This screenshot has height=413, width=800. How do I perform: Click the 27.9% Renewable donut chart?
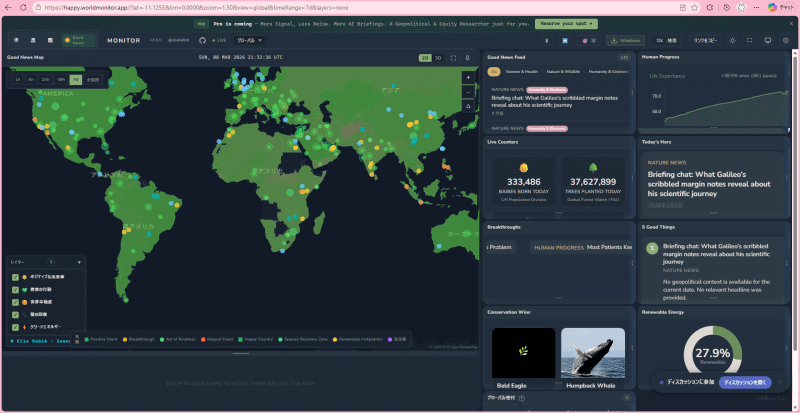[x=713, y=352]
